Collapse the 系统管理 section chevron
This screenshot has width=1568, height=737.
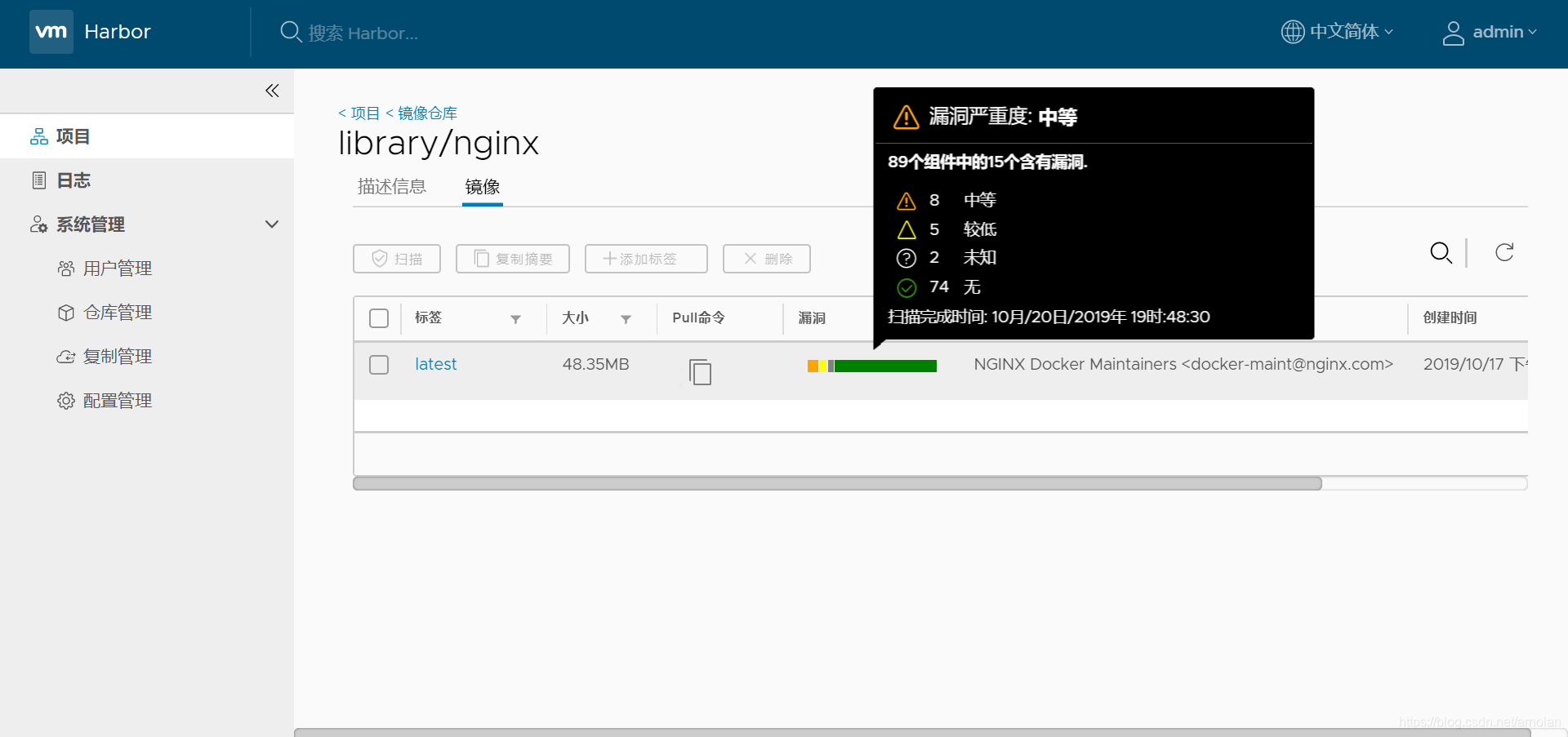point(272,224)
